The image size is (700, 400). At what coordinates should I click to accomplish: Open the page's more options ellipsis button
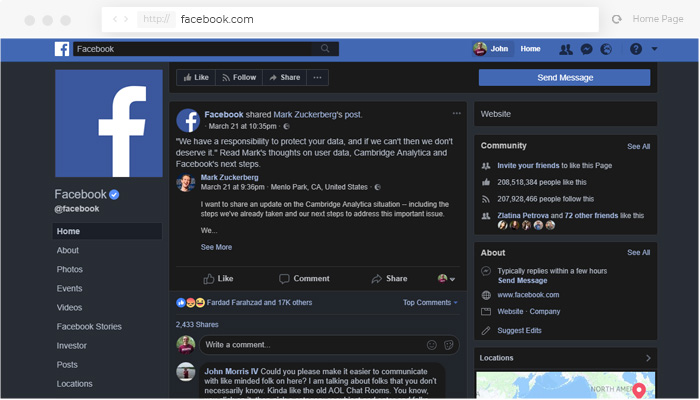[317, 77]
